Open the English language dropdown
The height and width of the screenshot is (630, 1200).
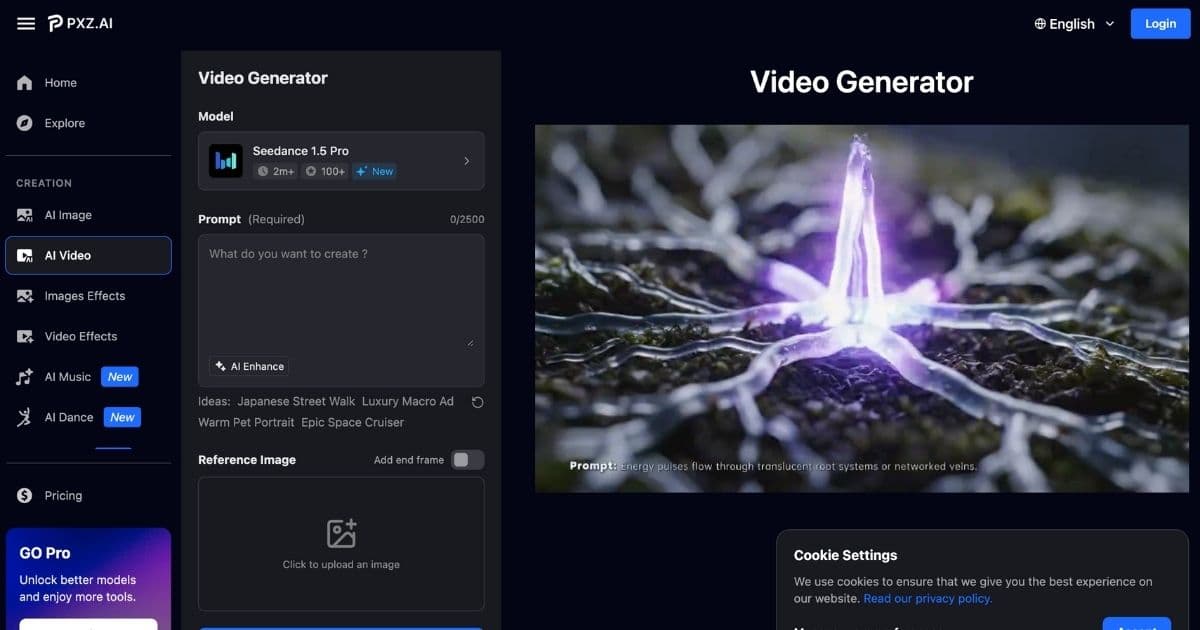1073,23
